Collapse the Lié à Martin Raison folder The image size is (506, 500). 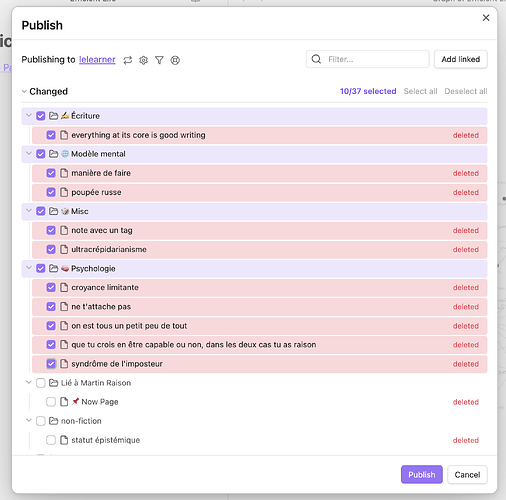[x=29, y=383]
